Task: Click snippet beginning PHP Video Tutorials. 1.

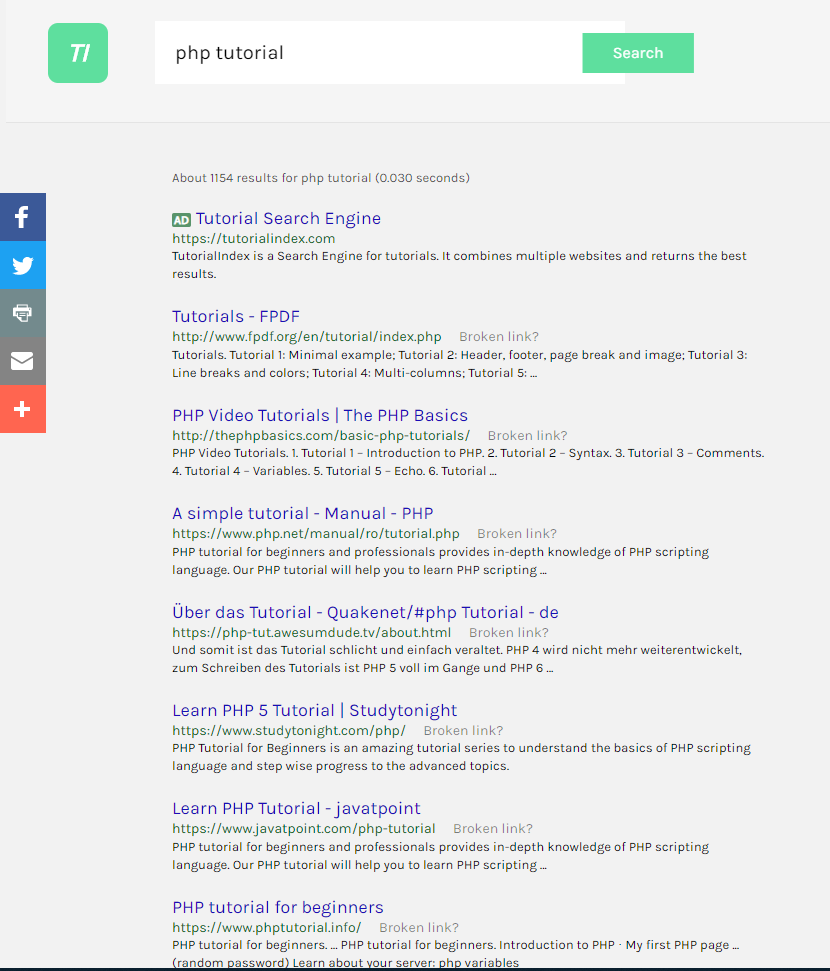Action: pos(468,462)
